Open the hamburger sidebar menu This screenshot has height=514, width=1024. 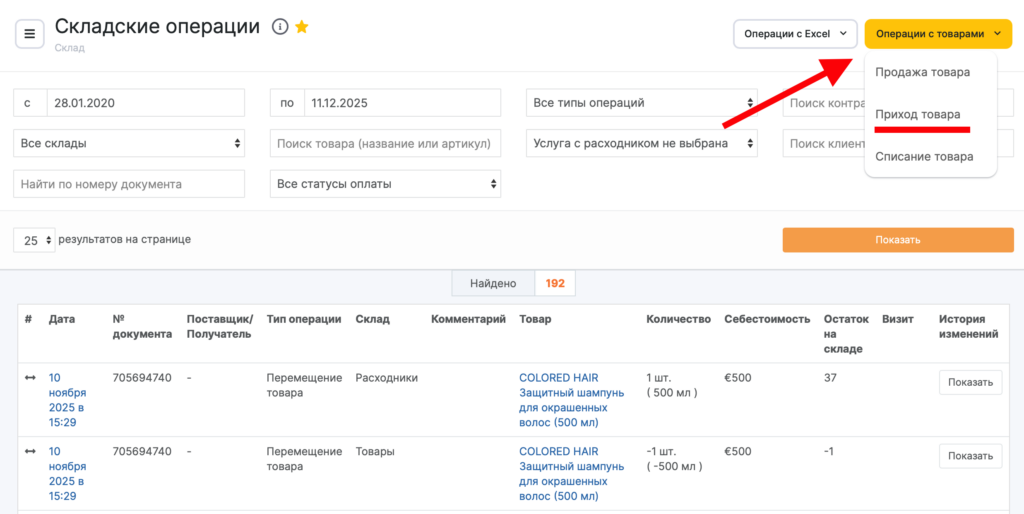coord(29,34)
